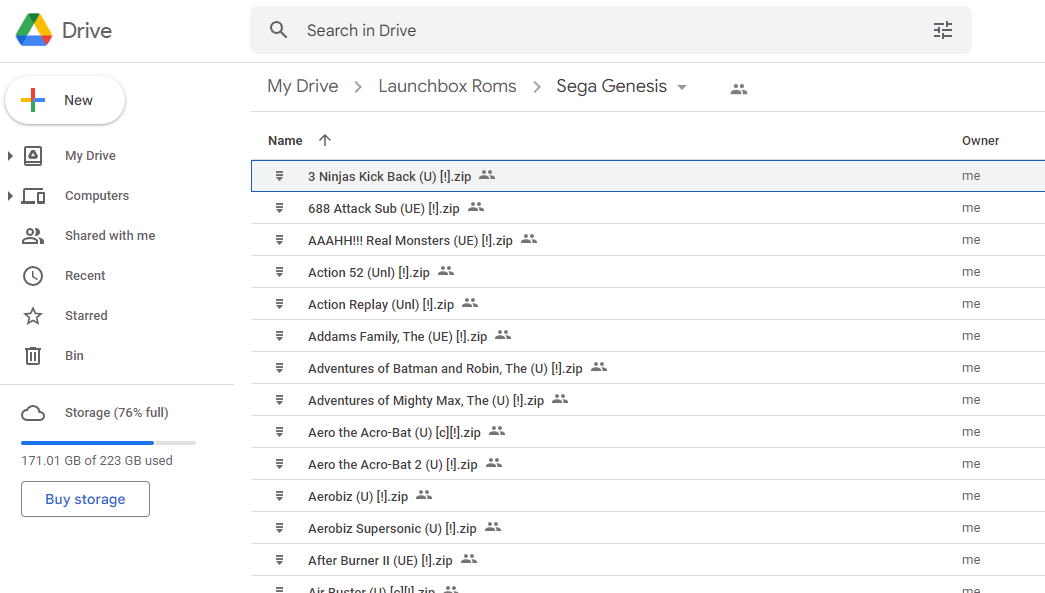Select Addams Family, The (UE) [!].zip

[x=397, y=336]
